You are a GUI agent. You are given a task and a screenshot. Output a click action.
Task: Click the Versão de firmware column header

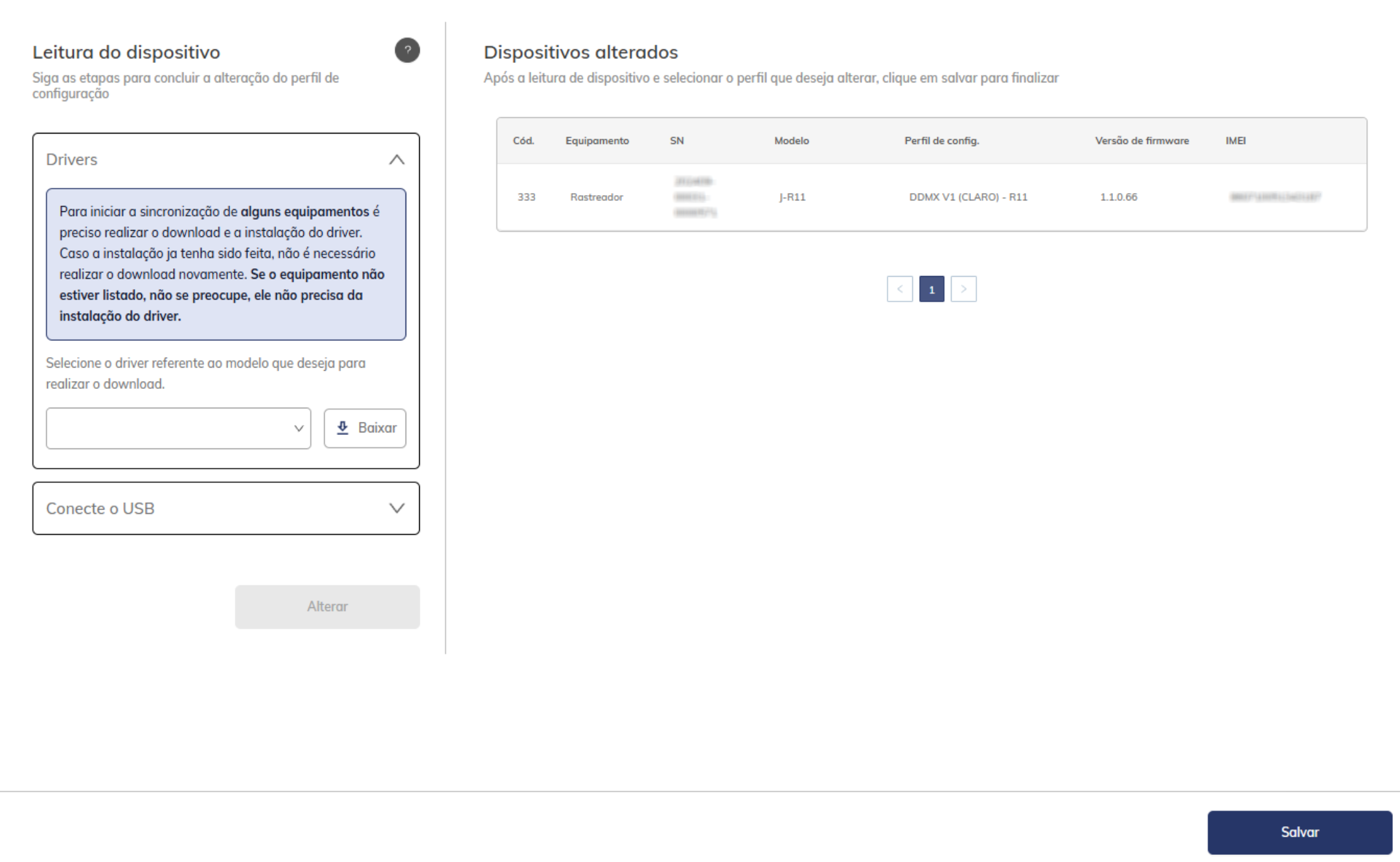1142,141
